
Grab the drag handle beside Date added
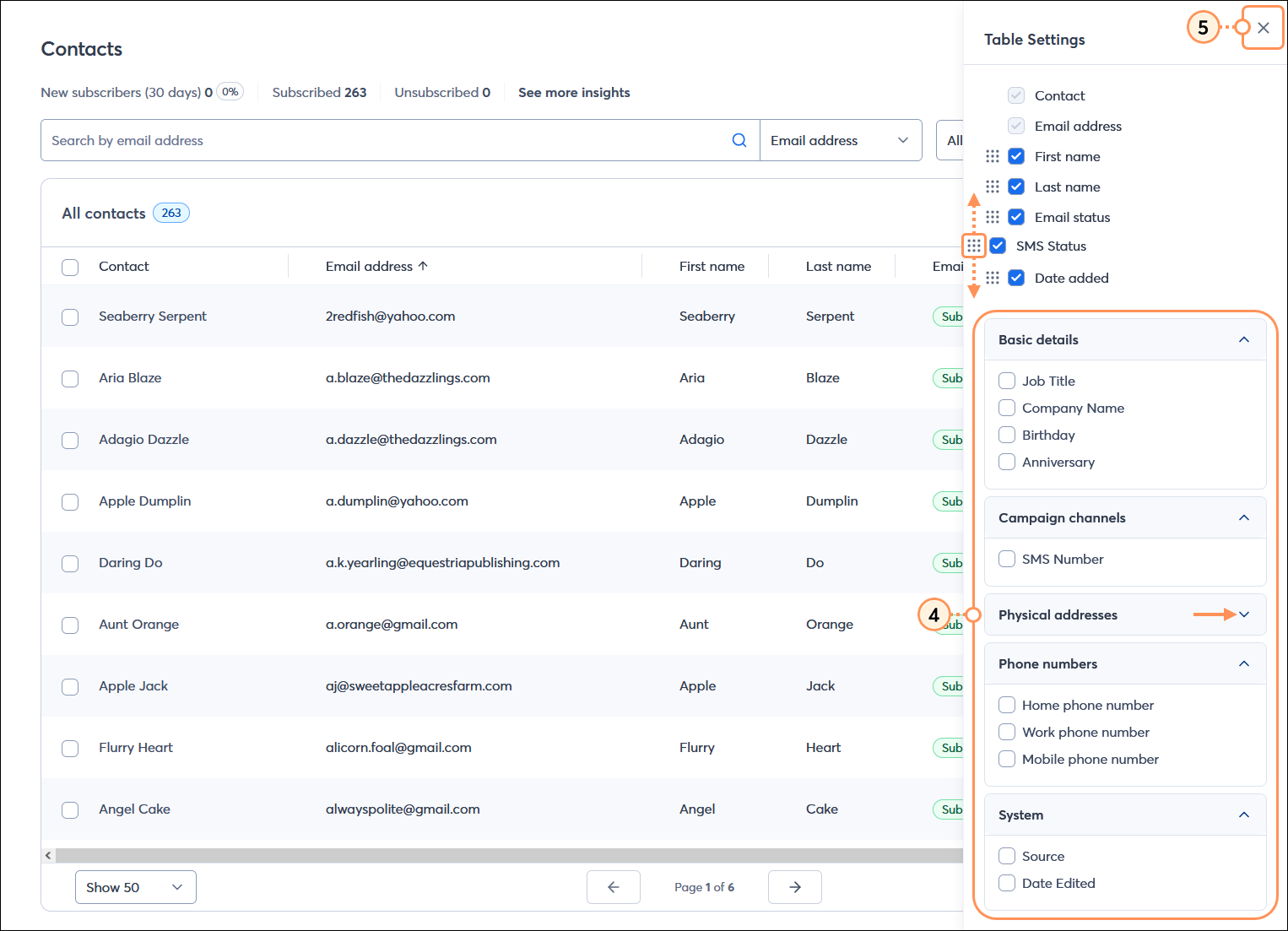click(993, 278)
